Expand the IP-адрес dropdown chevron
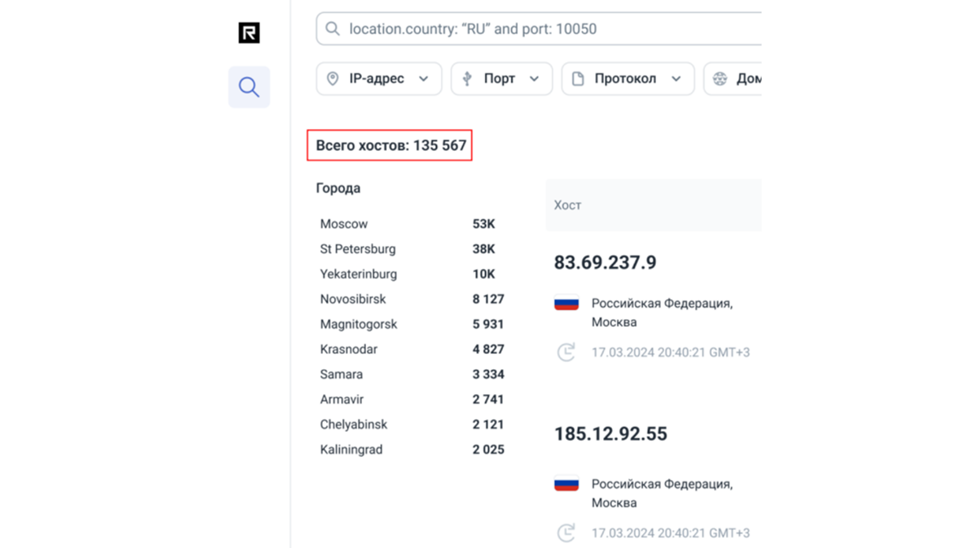 pyautogui.click(x=424, y=79)
